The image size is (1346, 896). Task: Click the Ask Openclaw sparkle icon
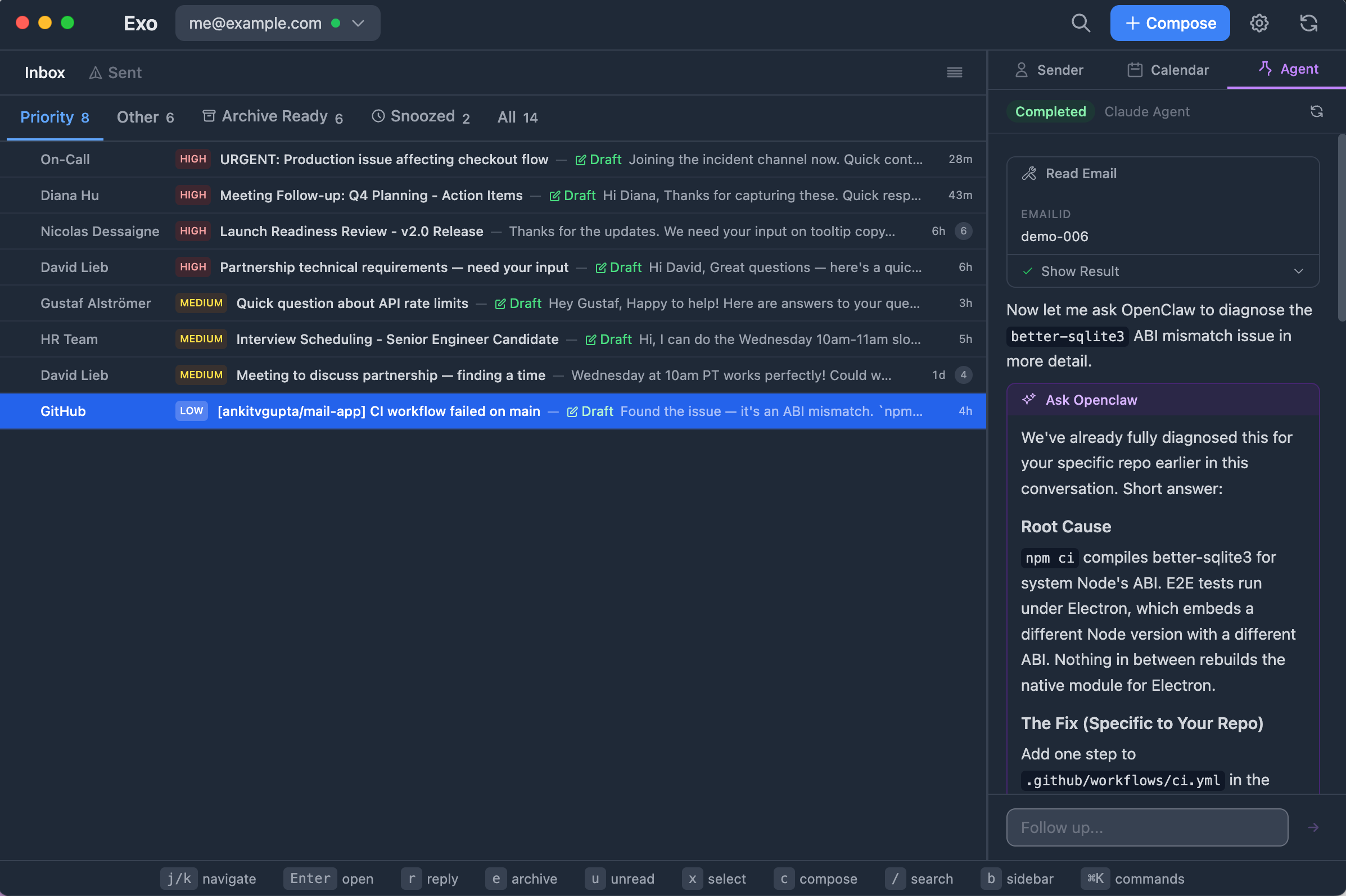pyautogui.click(x=1029, y=400)
